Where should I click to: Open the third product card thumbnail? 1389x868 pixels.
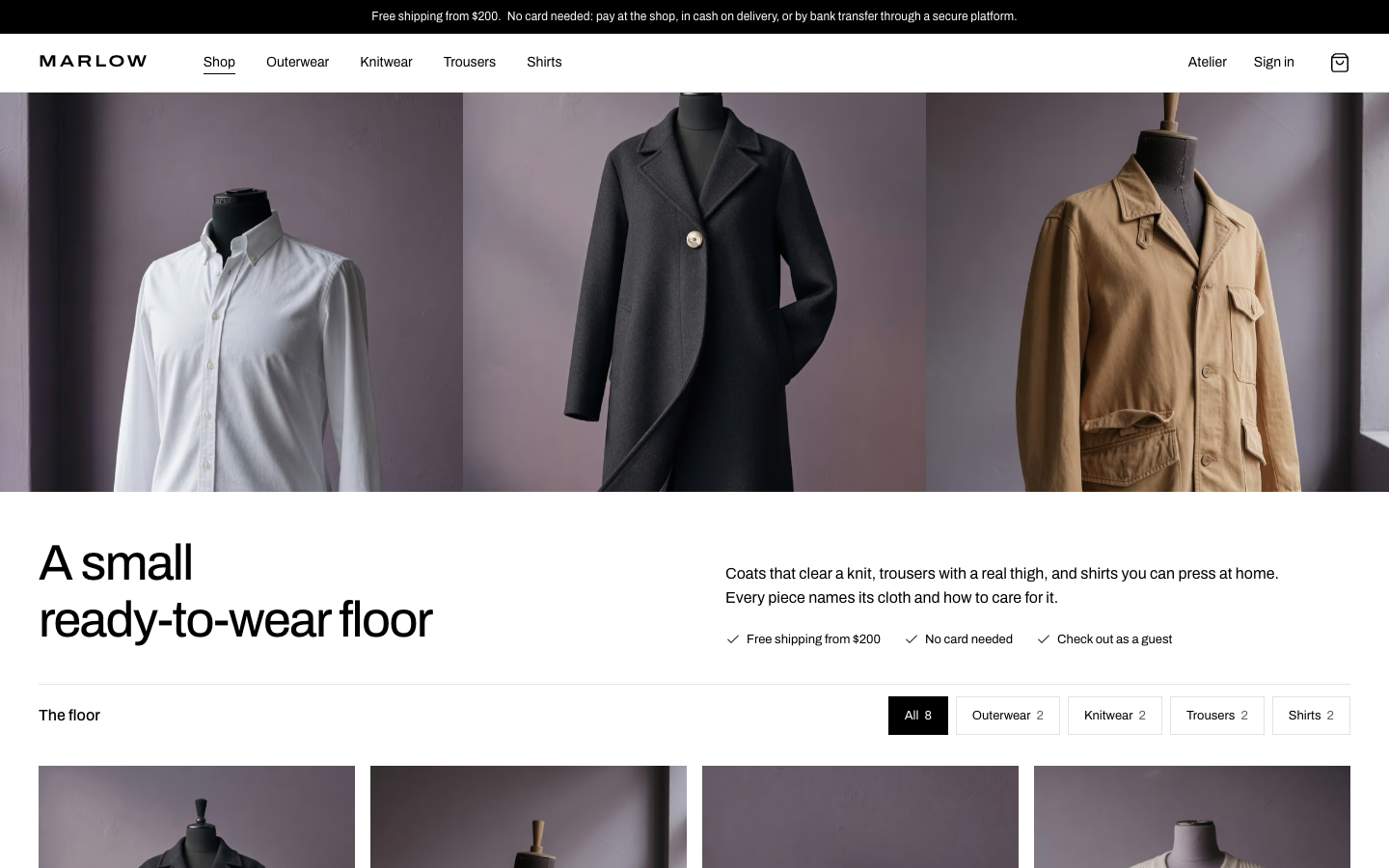(x=860, y=817)
